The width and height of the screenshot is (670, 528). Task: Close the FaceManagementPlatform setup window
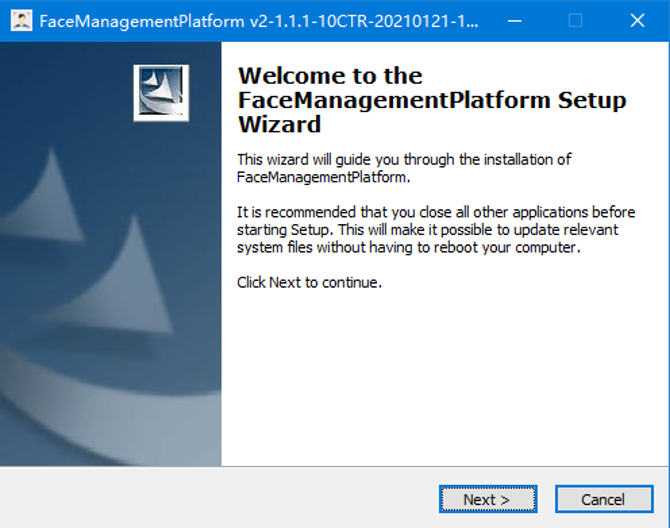637,21
